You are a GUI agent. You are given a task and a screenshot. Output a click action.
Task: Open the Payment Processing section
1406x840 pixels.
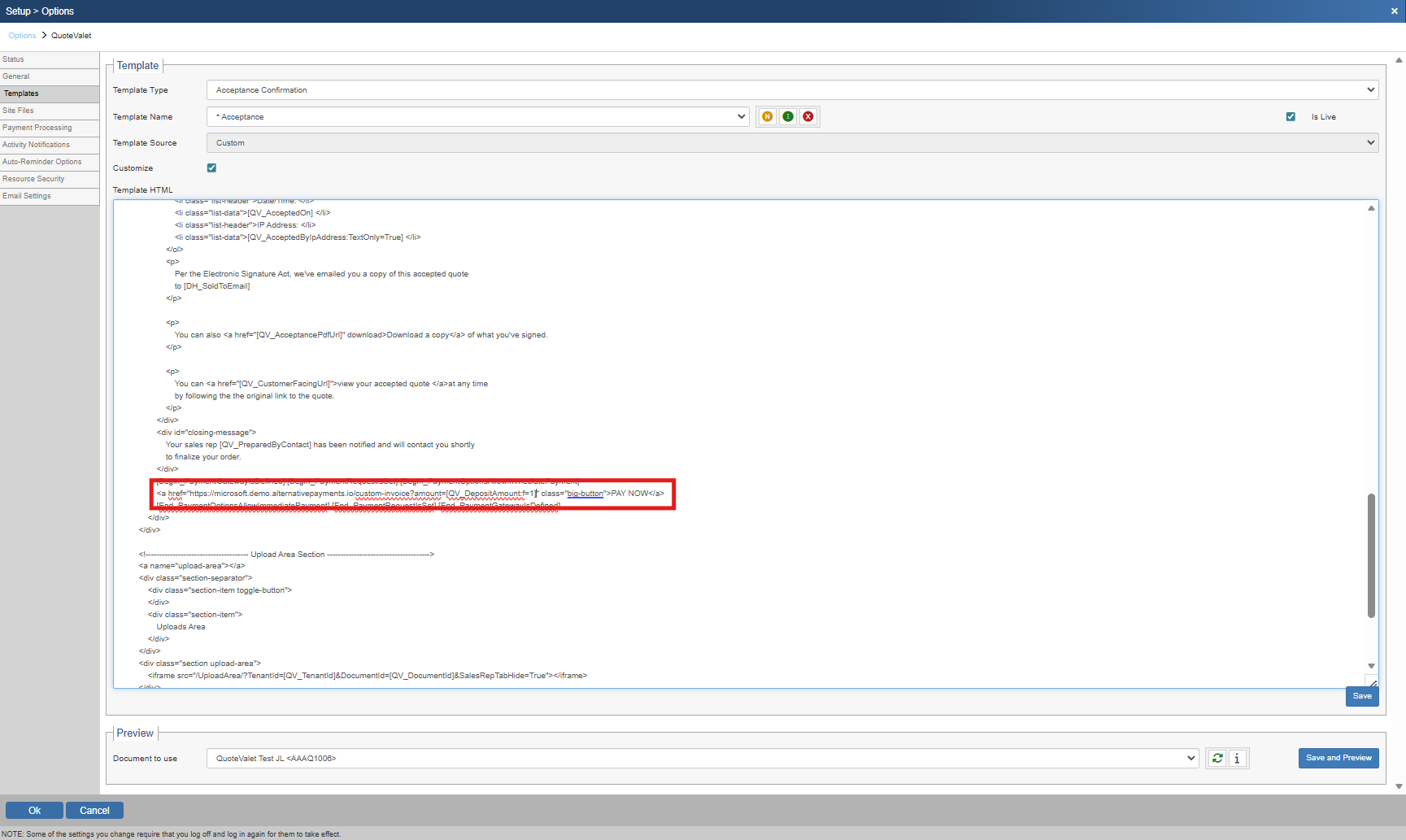37,128
